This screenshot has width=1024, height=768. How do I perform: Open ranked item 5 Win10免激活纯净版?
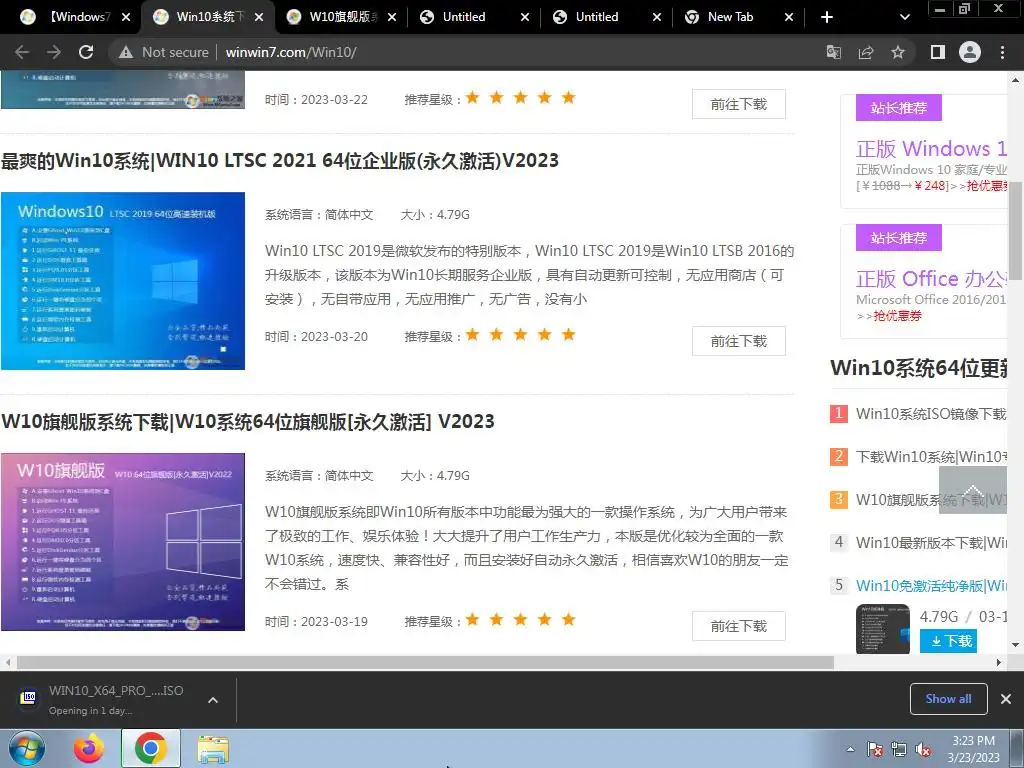[x=931, y=586]
